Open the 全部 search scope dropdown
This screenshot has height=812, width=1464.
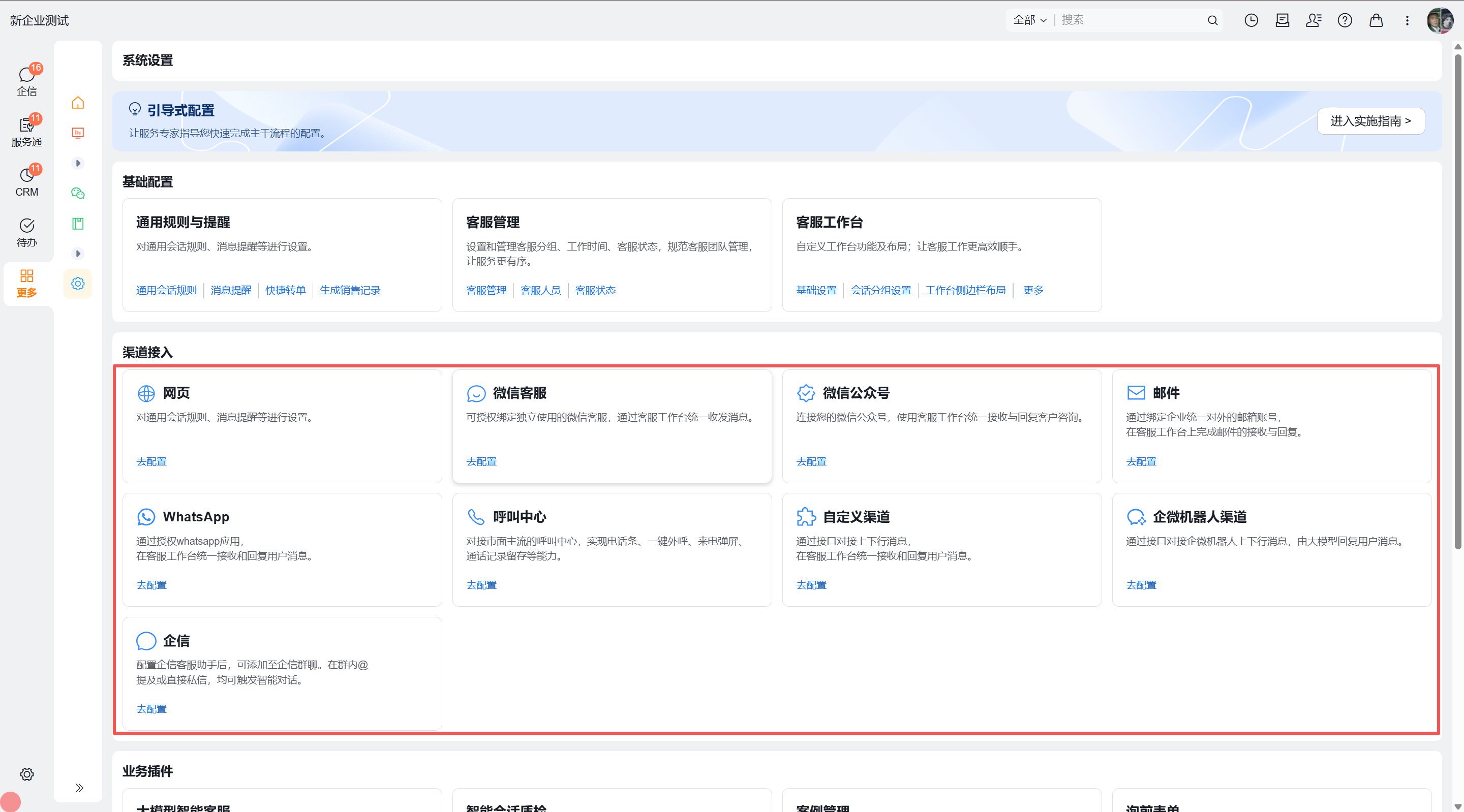coord(1030,20)
